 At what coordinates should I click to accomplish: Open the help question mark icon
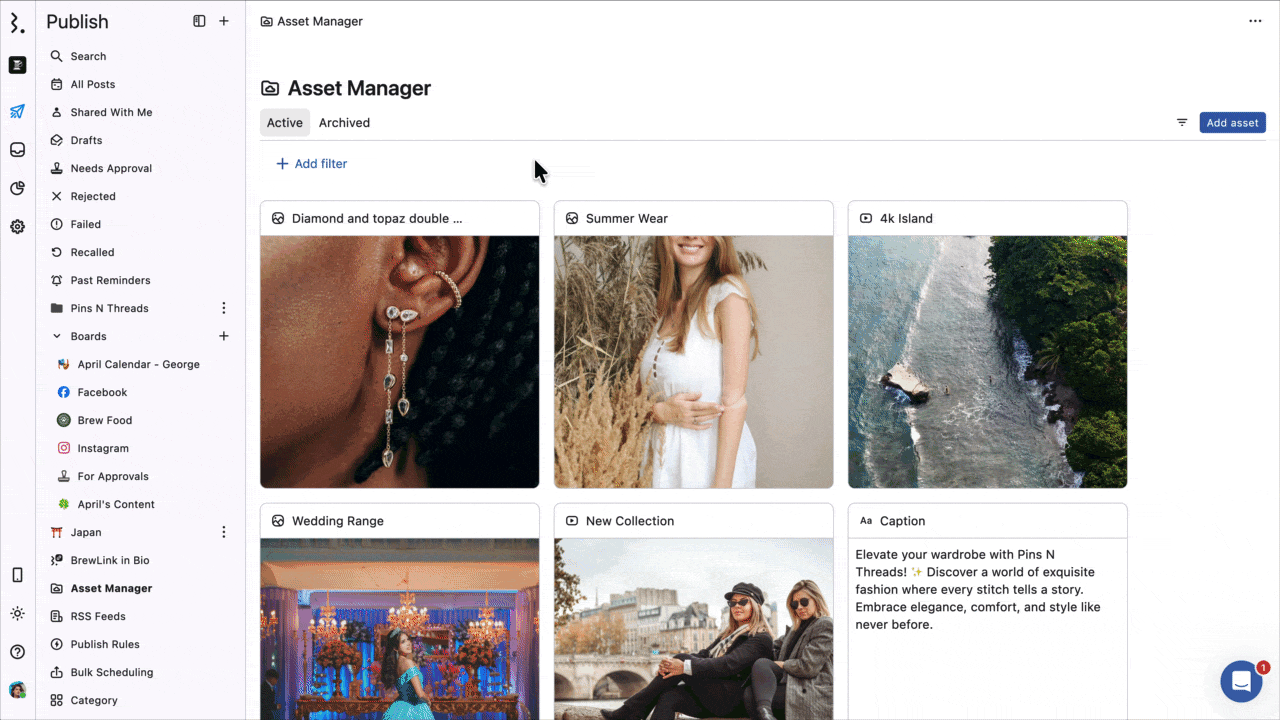[17, 652]
